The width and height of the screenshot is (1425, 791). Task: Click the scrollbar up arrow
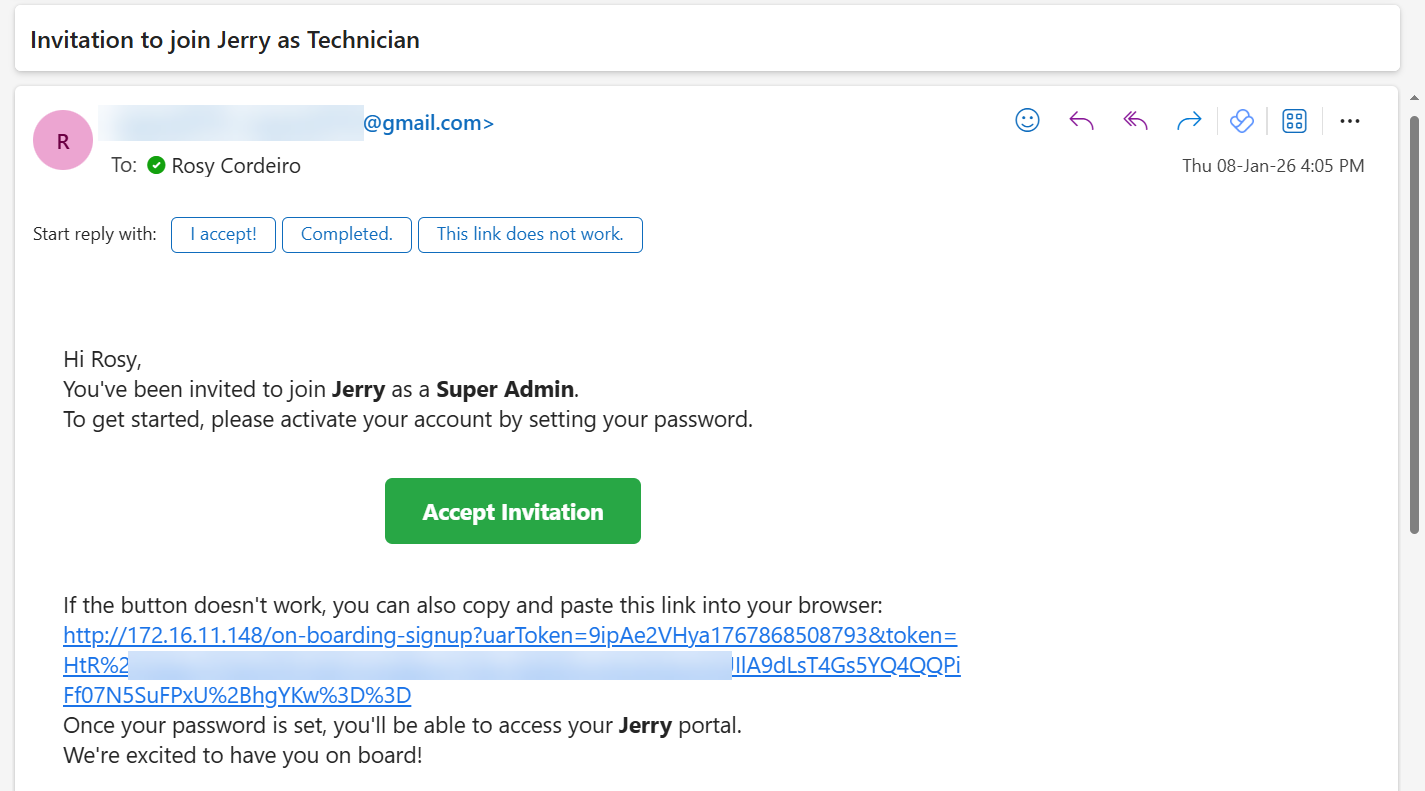(x=1415, y=98)
